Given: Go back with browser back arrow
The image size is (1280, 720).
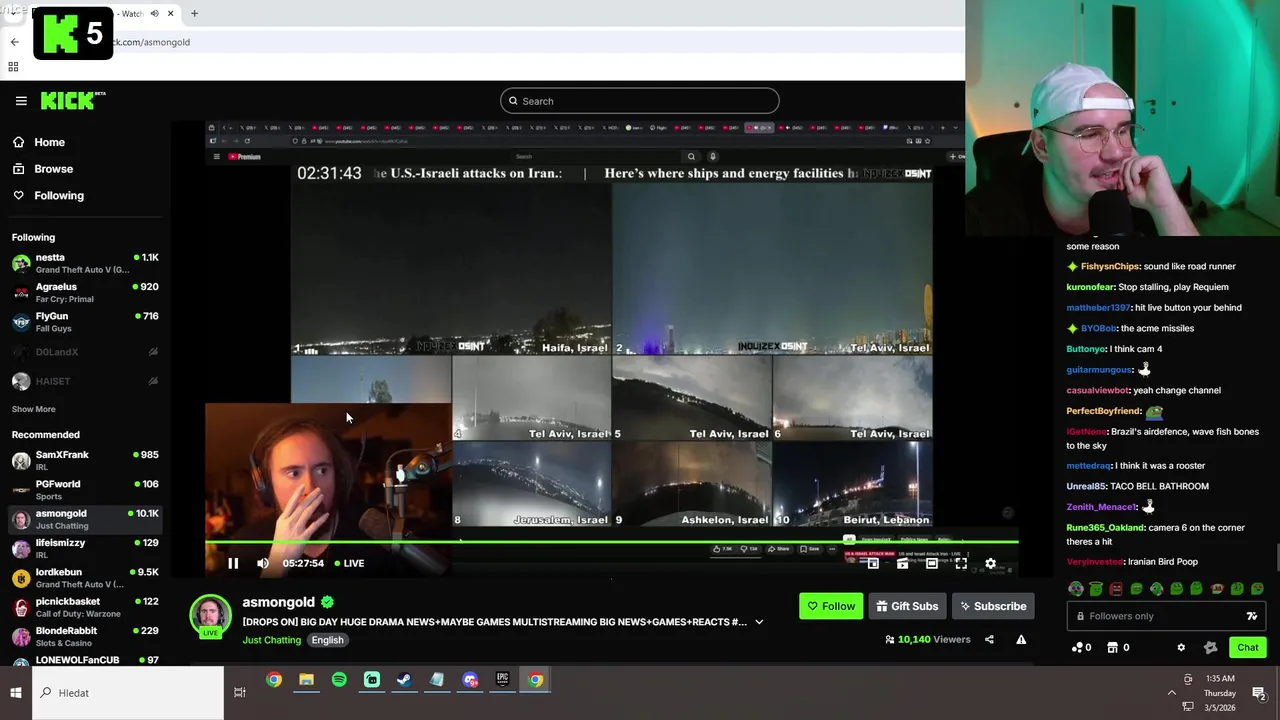Looking at the screenshot, I should point(14,42).
